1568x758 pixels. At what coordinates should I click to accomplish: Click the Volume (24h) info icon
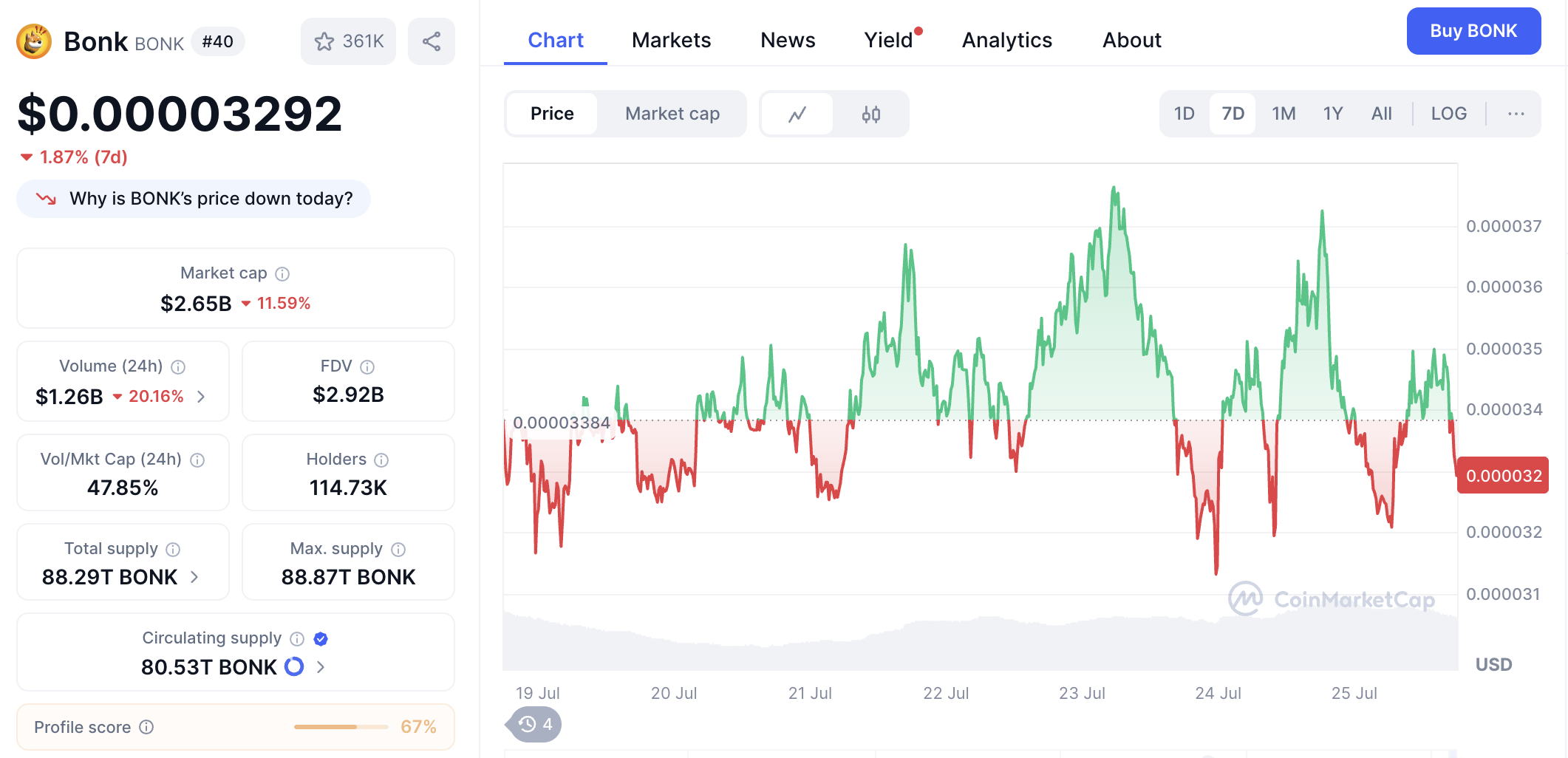click(178, 367)
